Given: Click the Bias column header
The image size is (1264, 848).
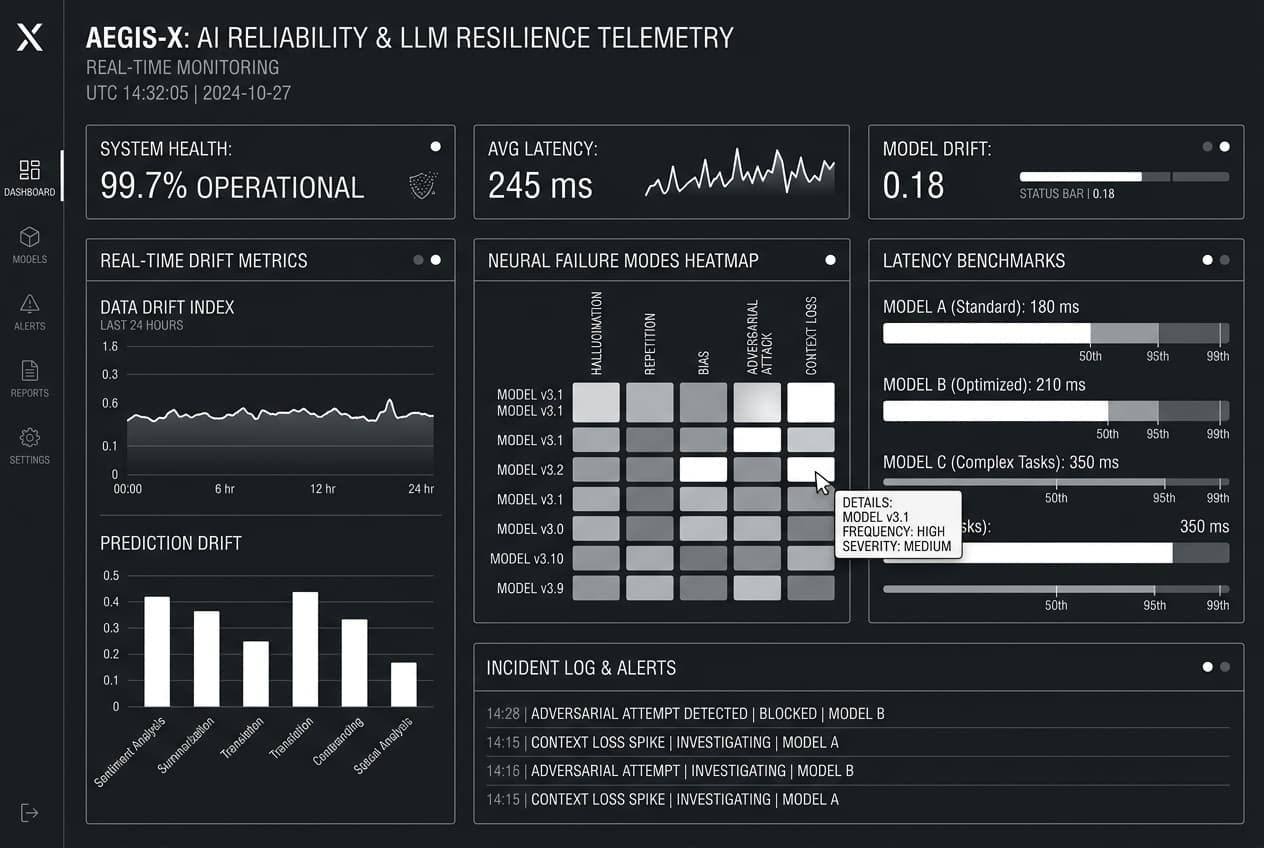Looking at the screenshot, I should click(x=703, y=362).
